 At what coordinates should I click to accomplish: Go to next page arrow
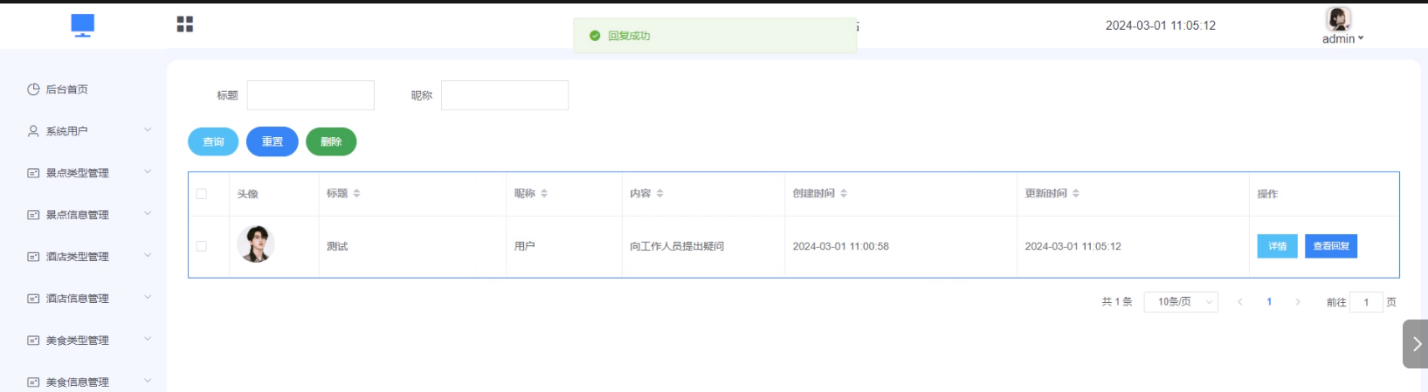pyautogui.click(x=1298, y=301)
